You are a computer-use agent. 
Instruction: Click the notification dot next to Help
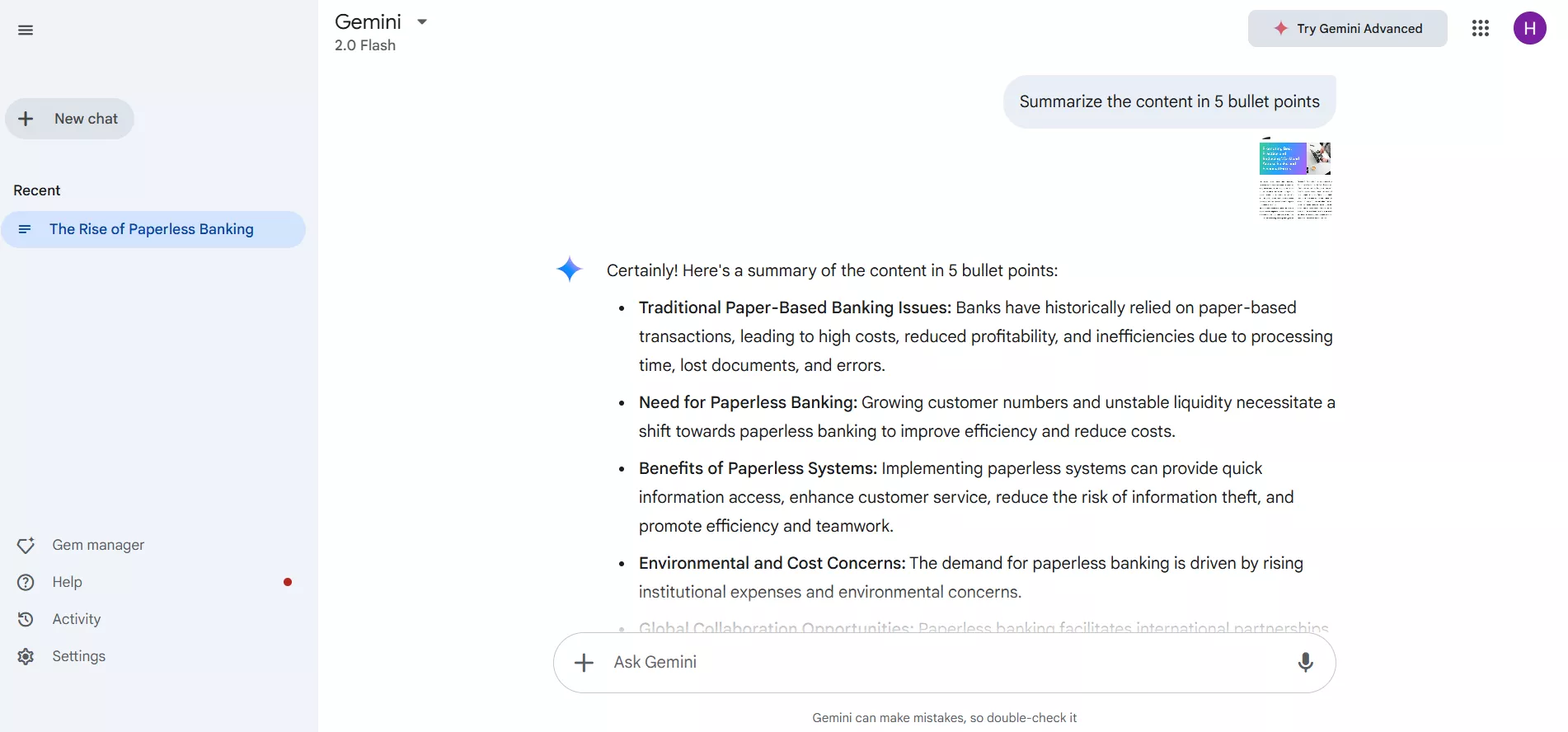pos(287,582)
